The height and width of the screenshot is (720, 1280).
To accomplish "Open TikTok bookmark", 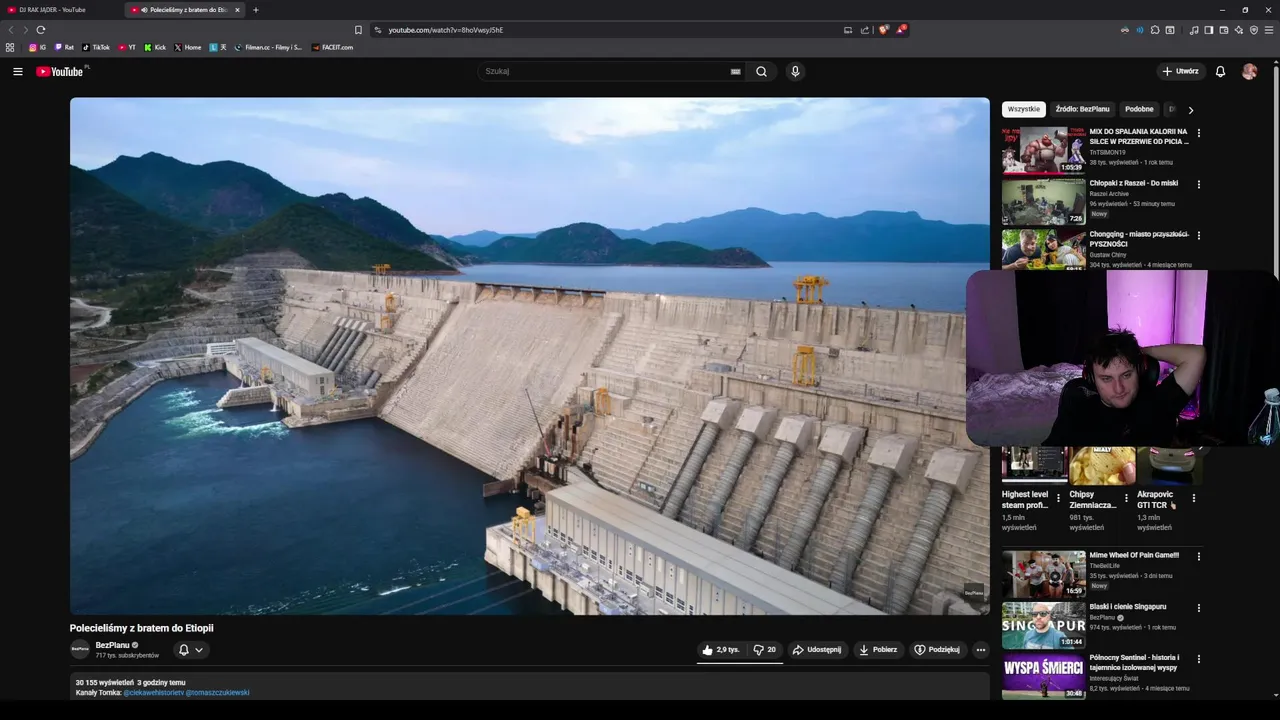I will click(96, 47).
